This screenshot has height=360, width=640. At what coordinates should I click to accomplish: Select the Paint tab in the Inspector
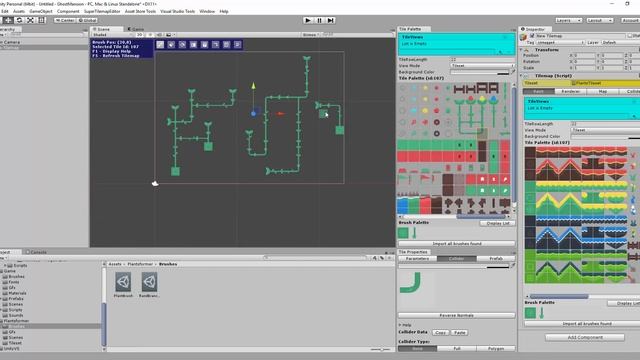(x=538, y=91)
